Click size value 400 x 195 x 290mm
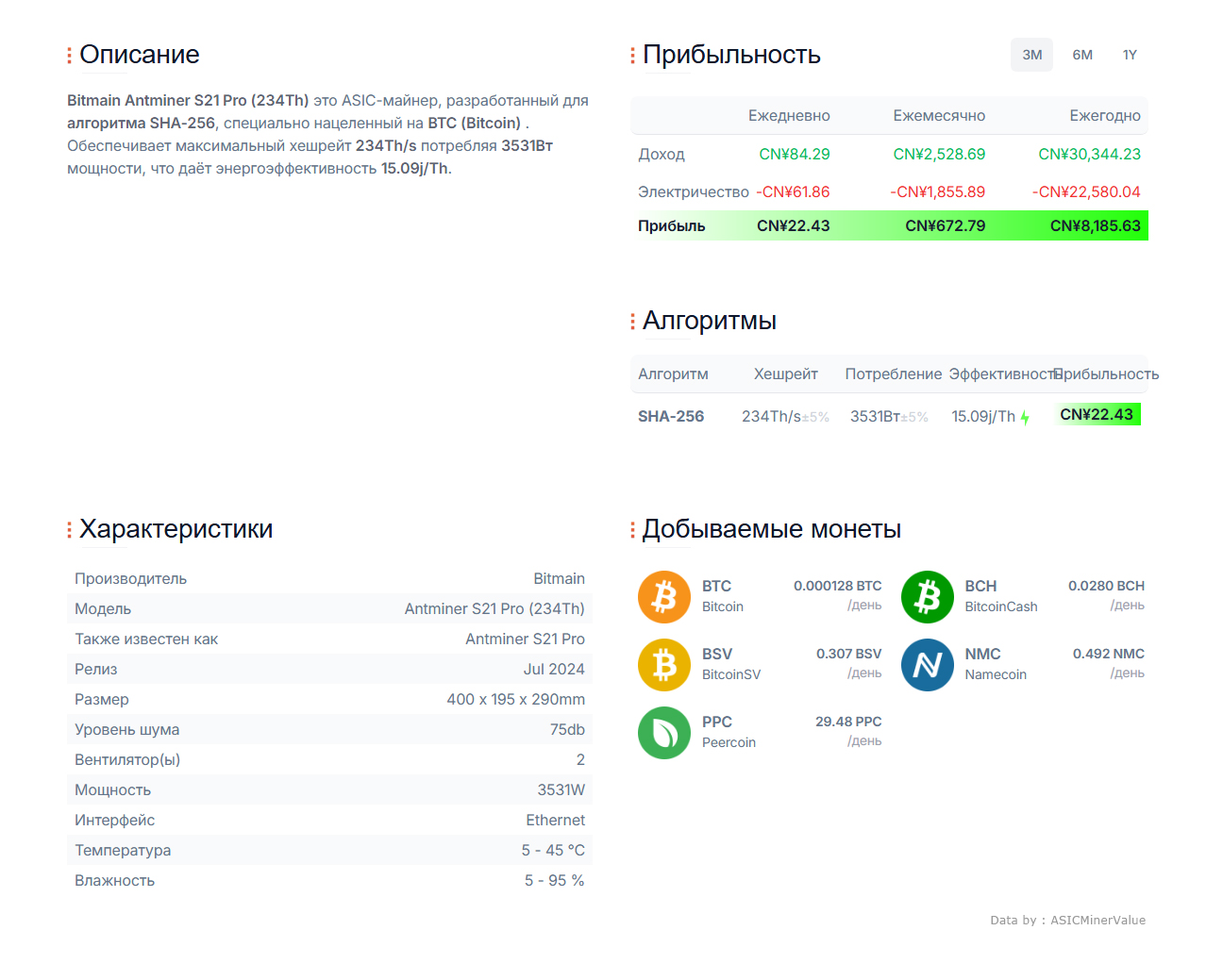This screenshot has width=1223, height=980. tap(515, 699)
